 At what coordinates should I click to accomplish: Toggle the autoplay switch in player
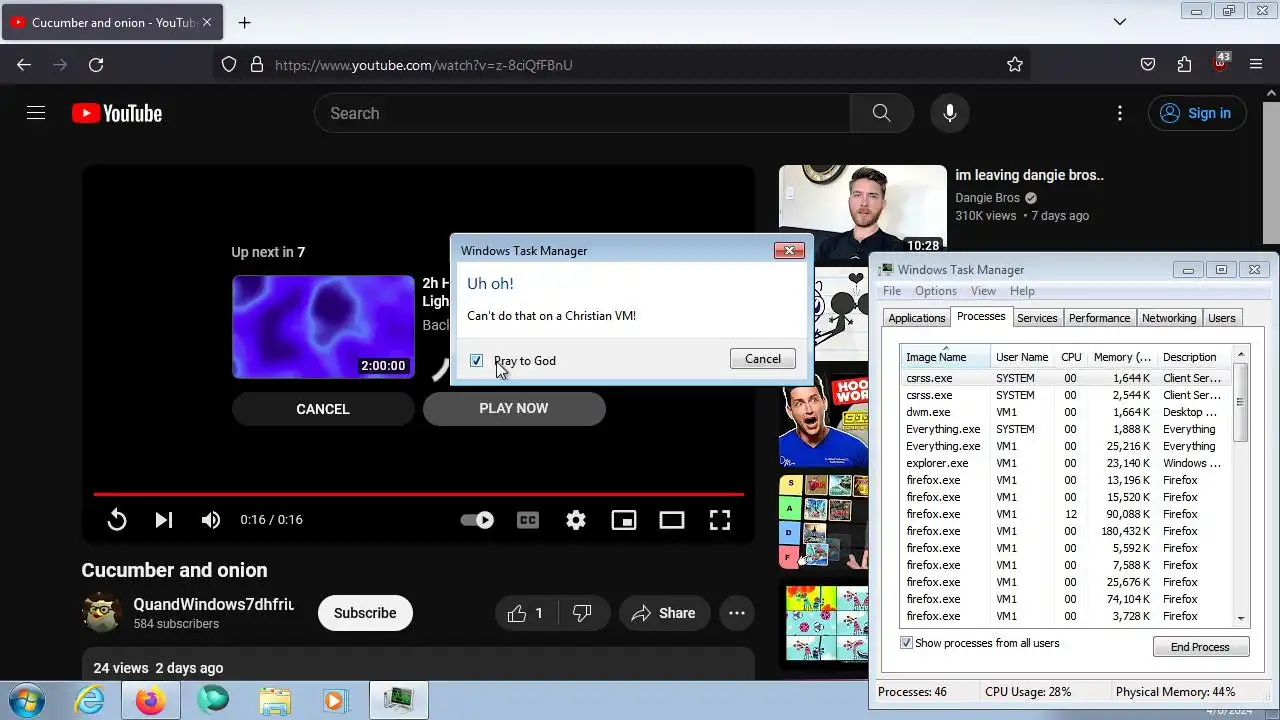pos(477,520)
